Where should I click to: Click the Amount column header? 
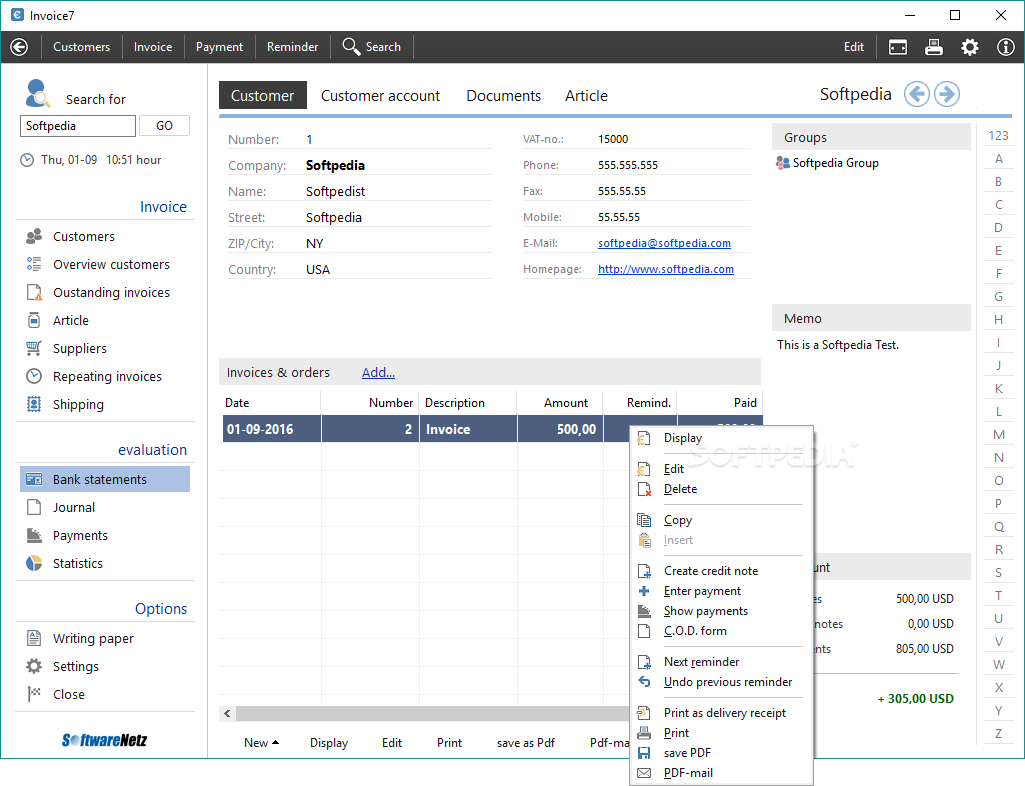point(560,403)
